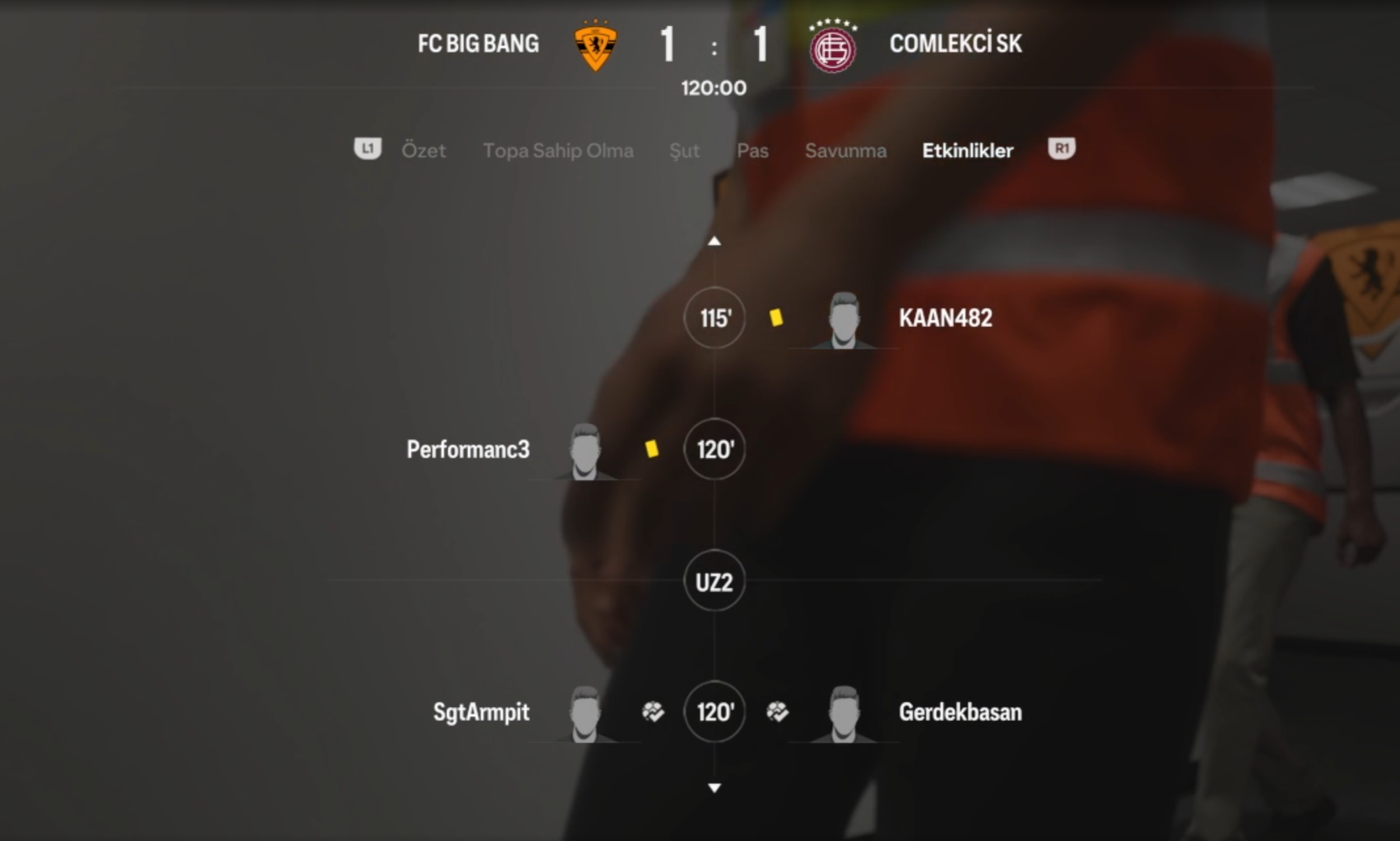This screenshot has height=841, width=1400.
Task: Click the 115' timeline marker
Action: click(714, 318)
